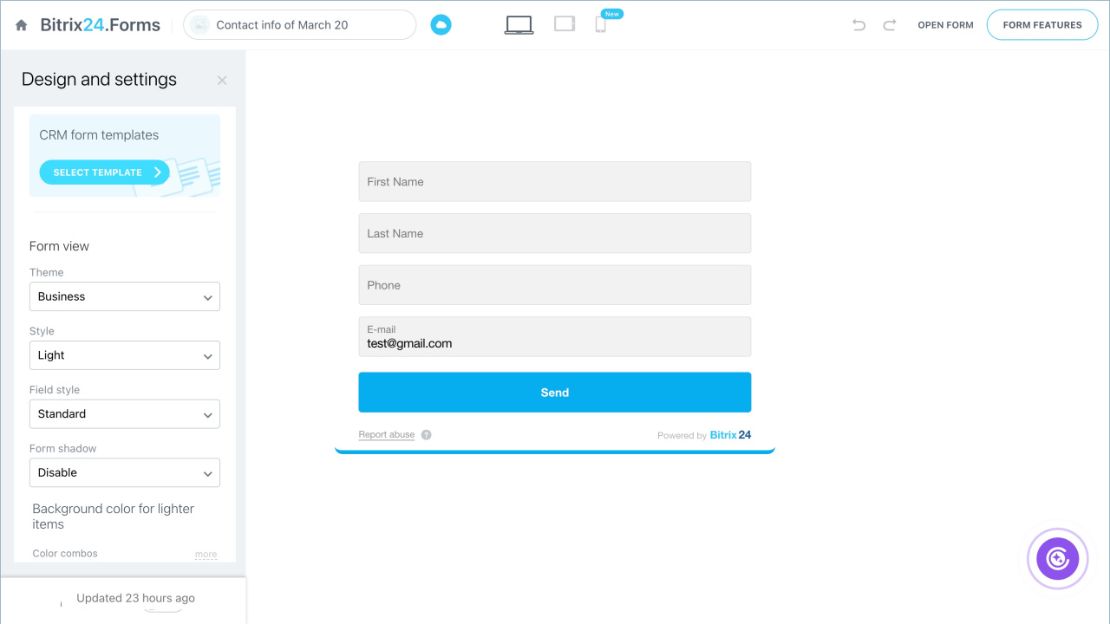
Task: Close the Design and settings panel
Action: click(x=222, y=80)
